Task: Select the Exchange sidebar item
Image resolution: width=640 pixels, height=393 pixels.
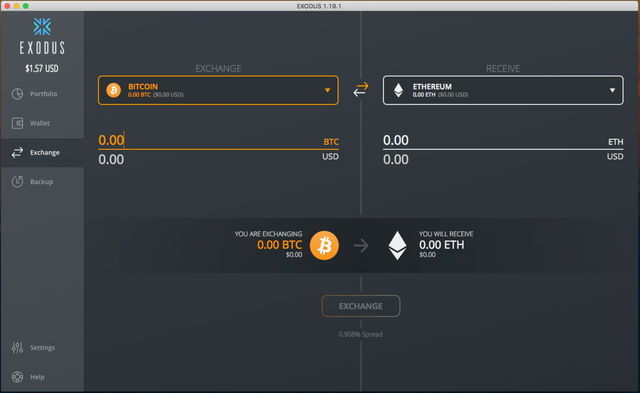Action: pyautogui.click(x=42, y=152)
